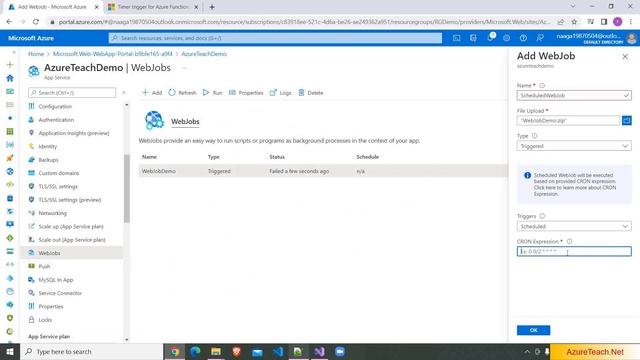The image size is (640, 360).
Task: Select the WebJobDemo table row
Action: (x=323, y=171)
